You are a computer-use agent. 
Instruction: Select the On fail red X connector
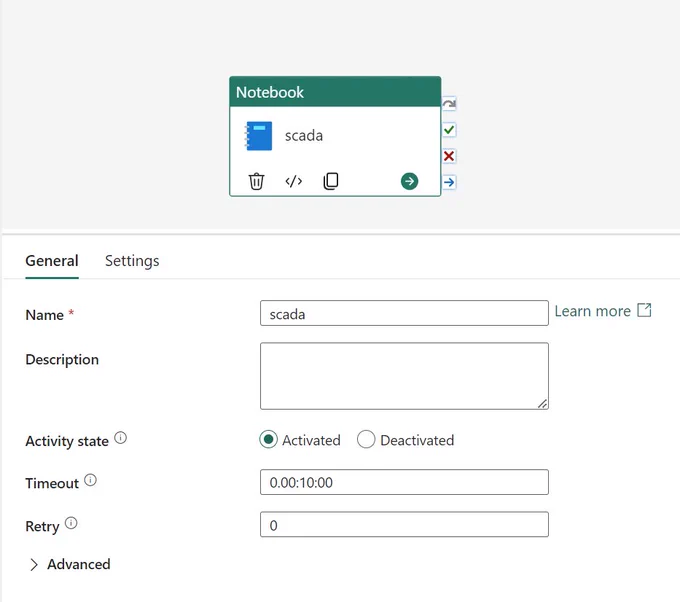tap(449, 156)
